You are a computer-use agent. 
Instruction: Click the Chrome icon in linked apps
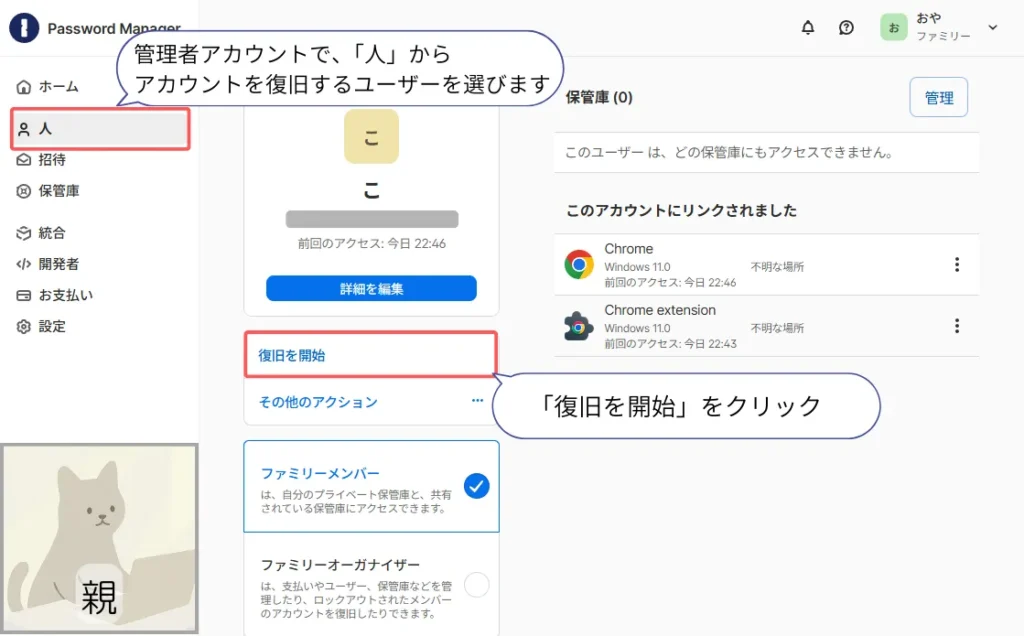click(578, 264)
